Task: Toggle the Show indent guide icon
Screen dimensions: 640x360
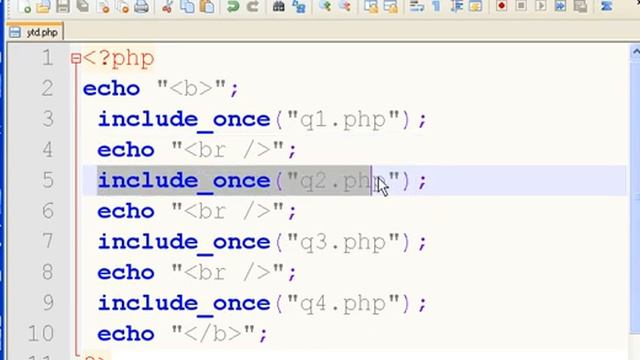Action: 456,6
